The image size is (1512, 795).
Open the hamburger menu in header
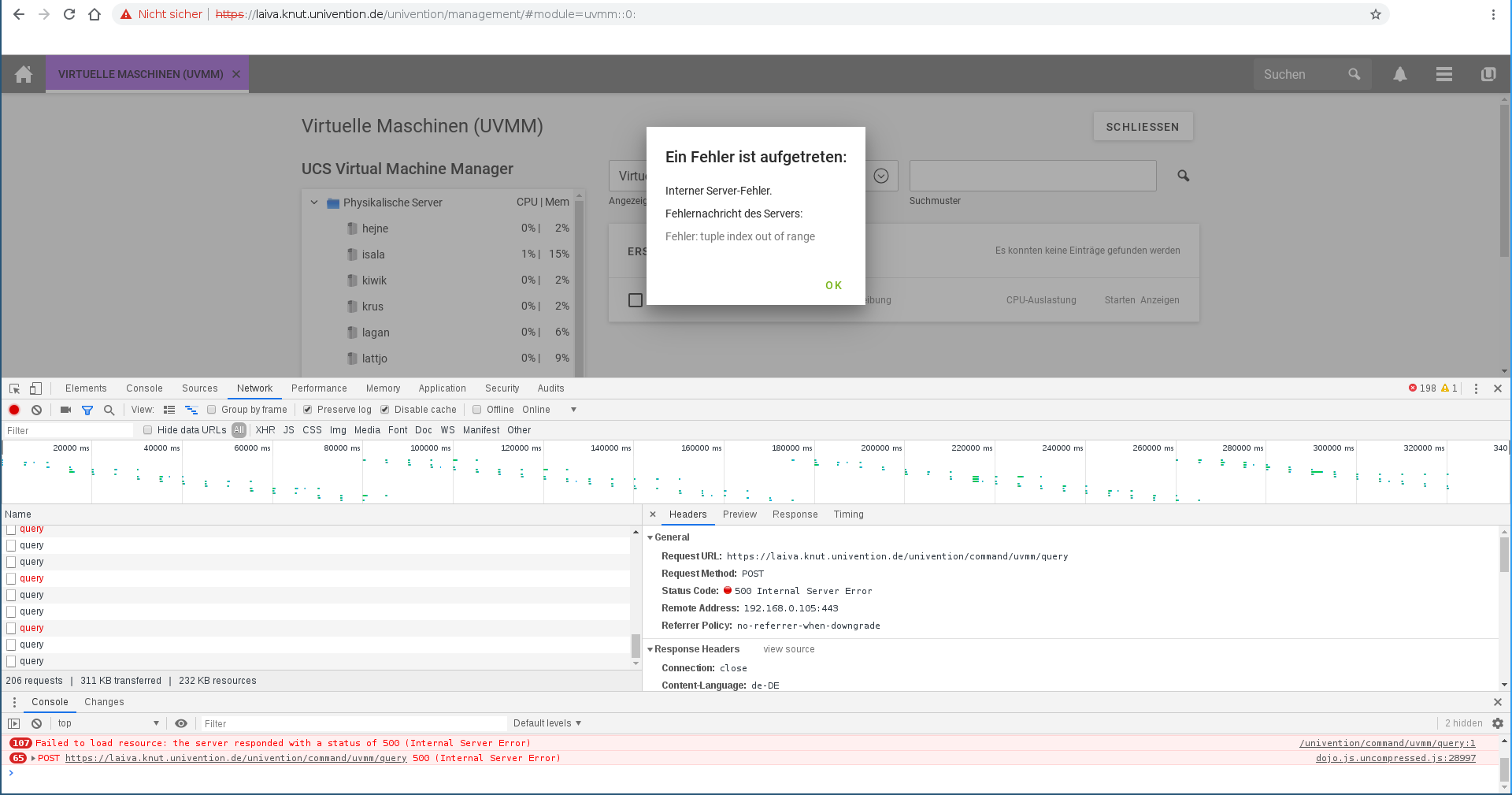point(1443,74)
